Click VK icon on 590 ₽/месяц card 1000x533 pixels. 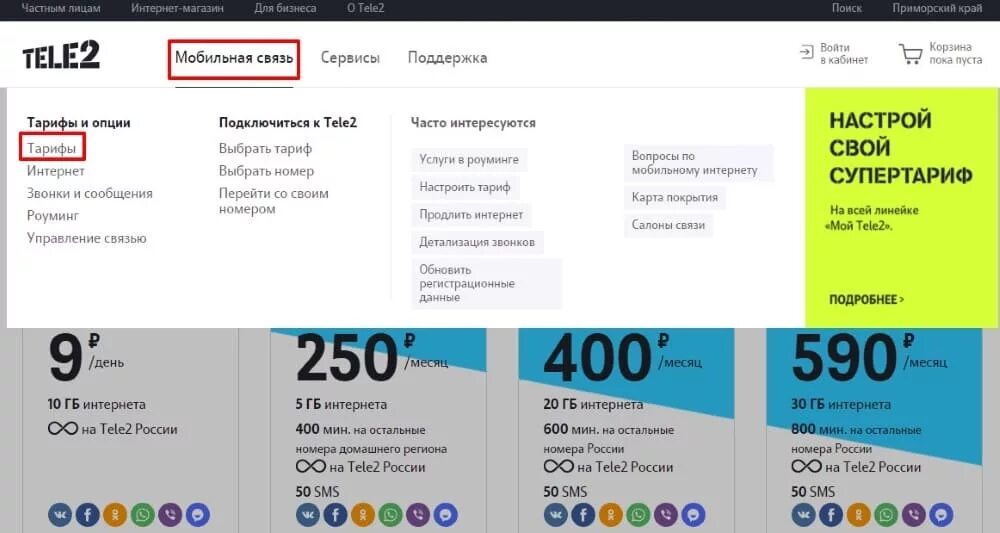804,515
